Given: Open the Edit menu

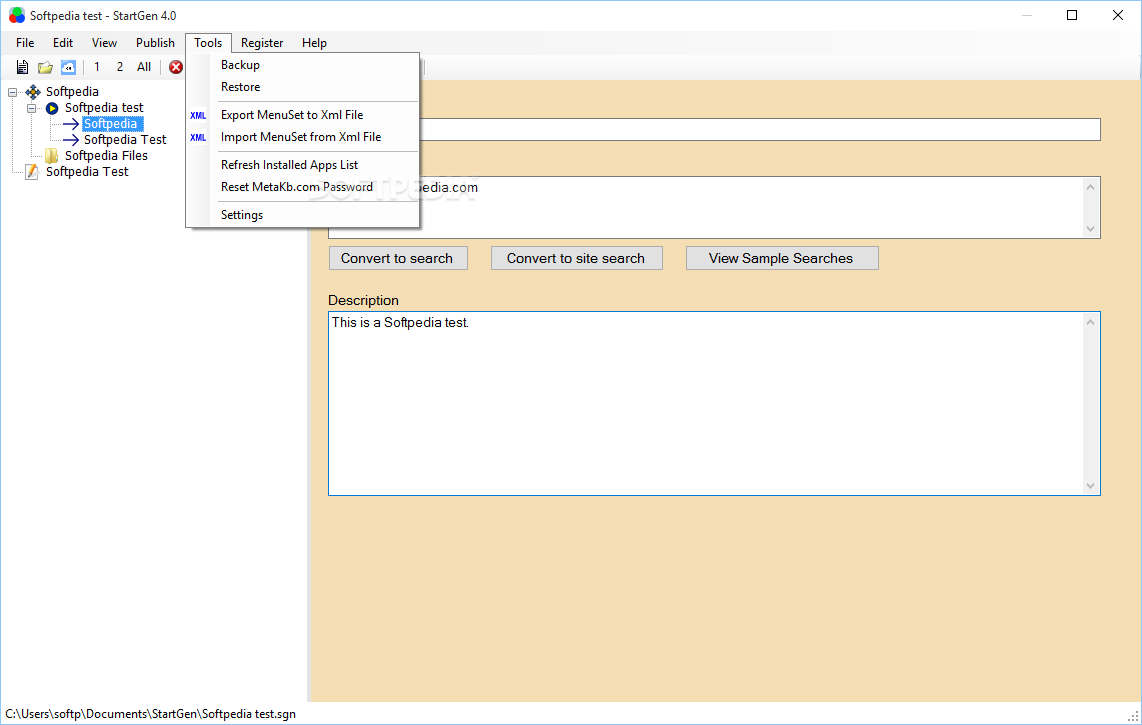Looking at the screenshot, I should point(63,43).
